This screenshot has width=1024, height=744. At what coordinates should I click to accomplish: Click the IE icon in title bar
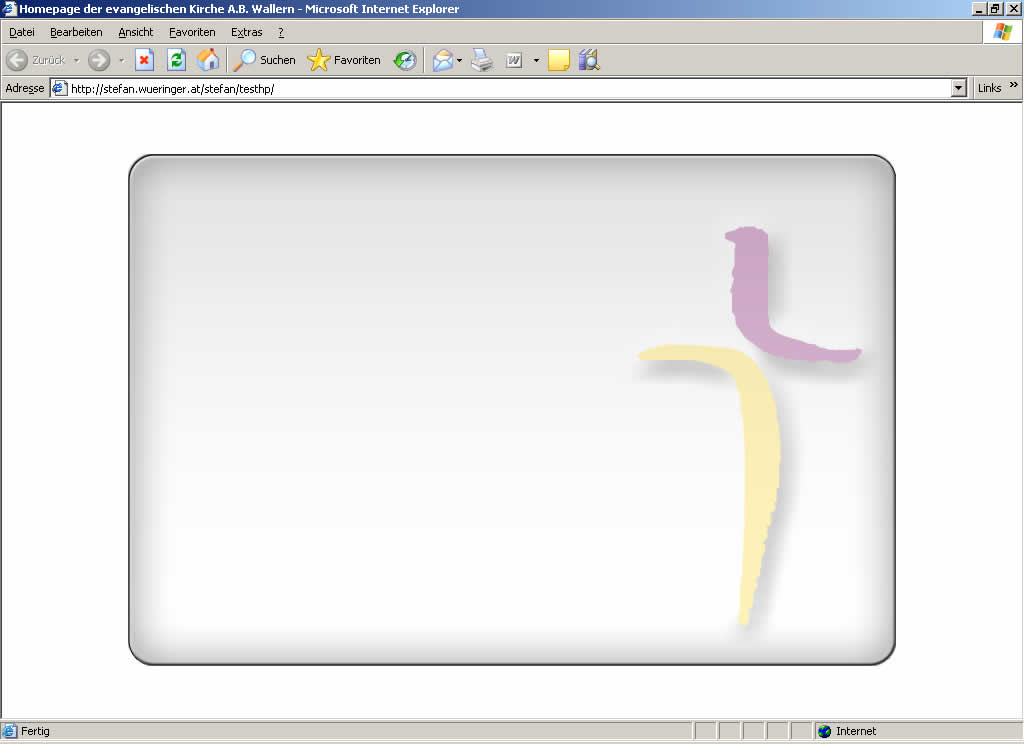pyautogui.click(x=9, y=8)
